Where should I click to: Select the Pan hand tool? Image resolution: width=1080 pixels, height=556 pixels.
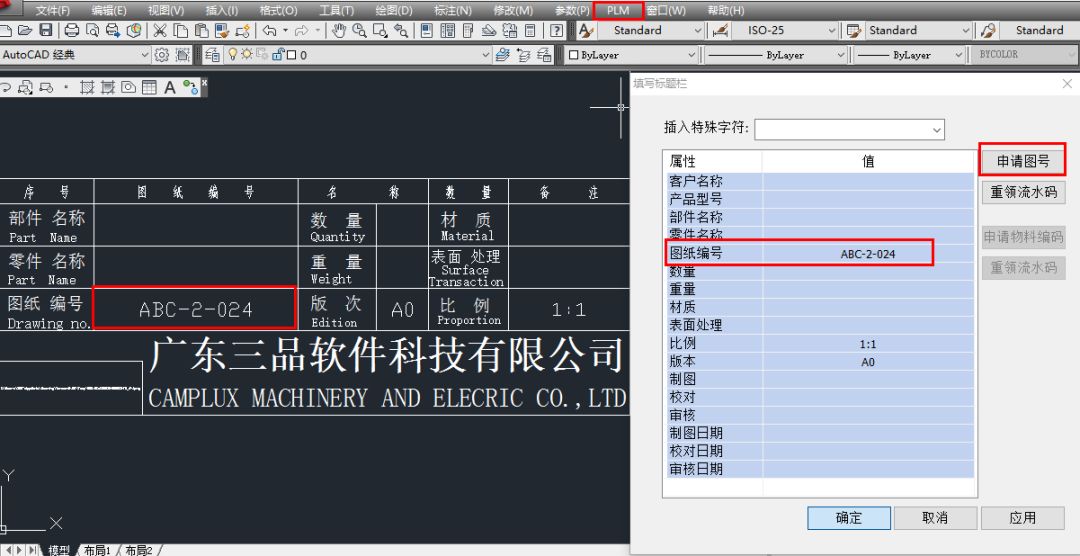point(339,30)
